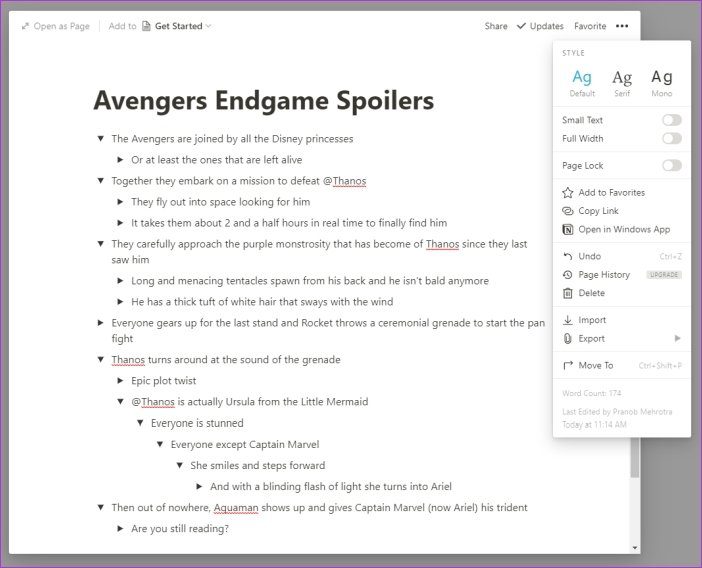This screenshot has height=568, width=702.
Task: Click the UPGRADE badge beside Page History
Action: [664, 275]
